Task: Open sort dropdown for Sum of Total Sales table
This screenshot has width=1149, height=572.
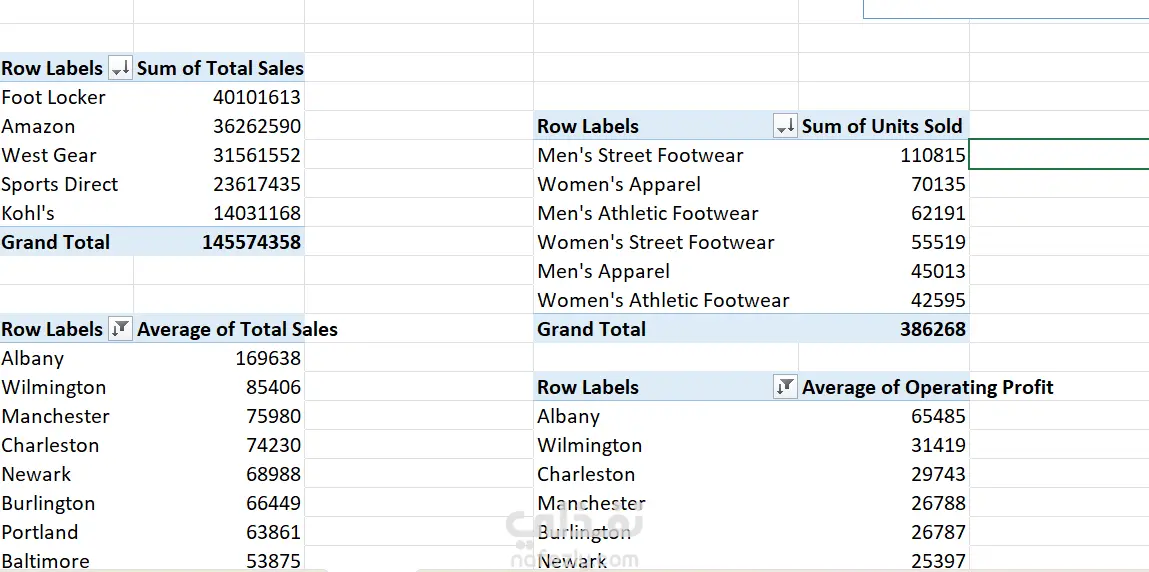Action: pos(120,68)
